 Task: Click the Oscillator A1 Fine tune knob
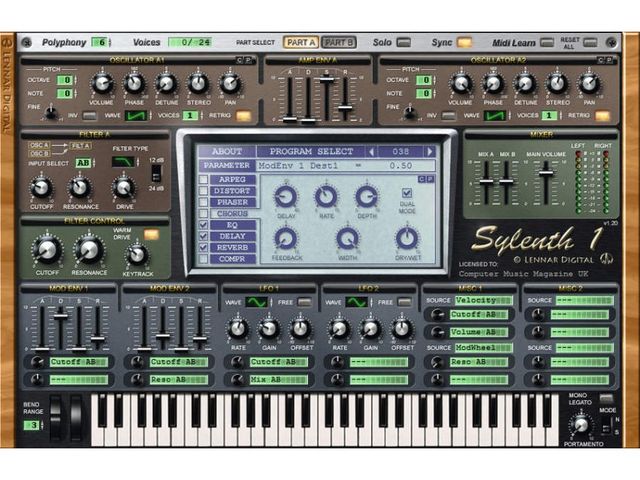(51, 113)
